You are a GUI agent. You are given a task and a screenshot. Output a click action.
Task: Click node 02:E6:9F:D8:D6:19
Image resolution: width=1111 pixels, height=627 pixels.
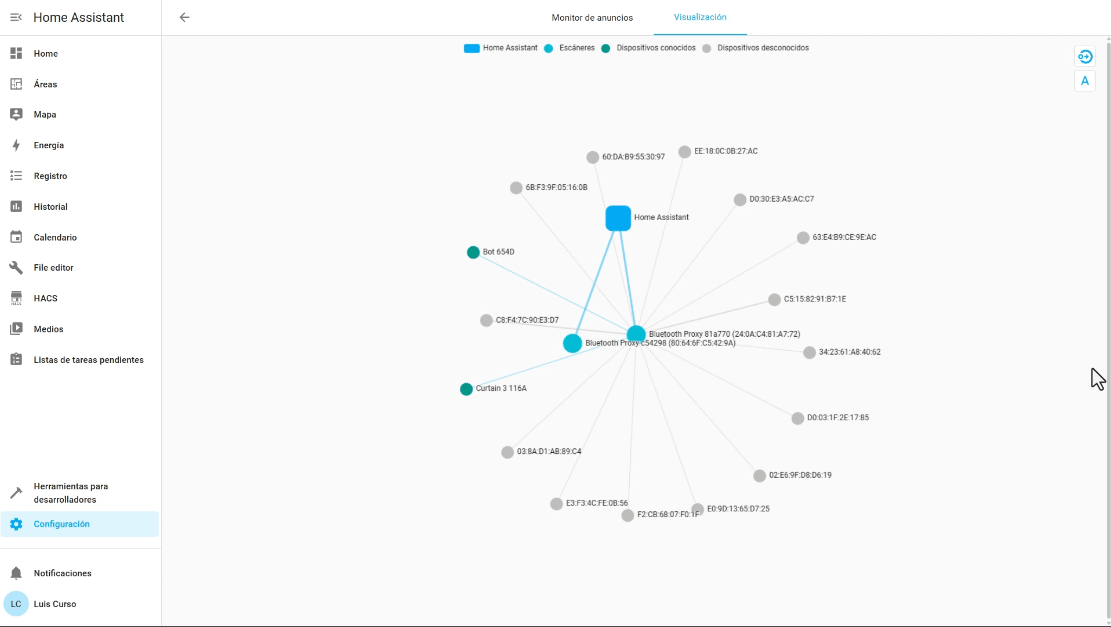(x=760, y=475)
